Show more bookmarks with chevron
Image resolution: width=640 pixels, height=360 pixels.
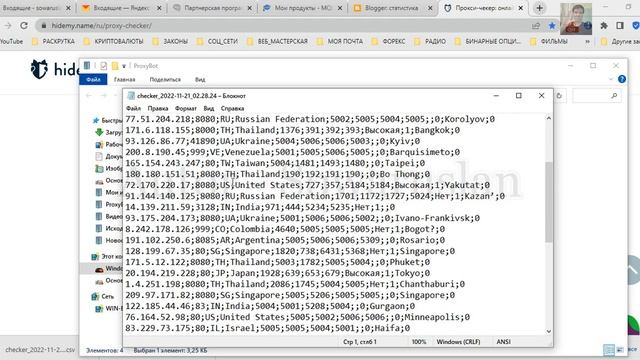click(587, 41)
